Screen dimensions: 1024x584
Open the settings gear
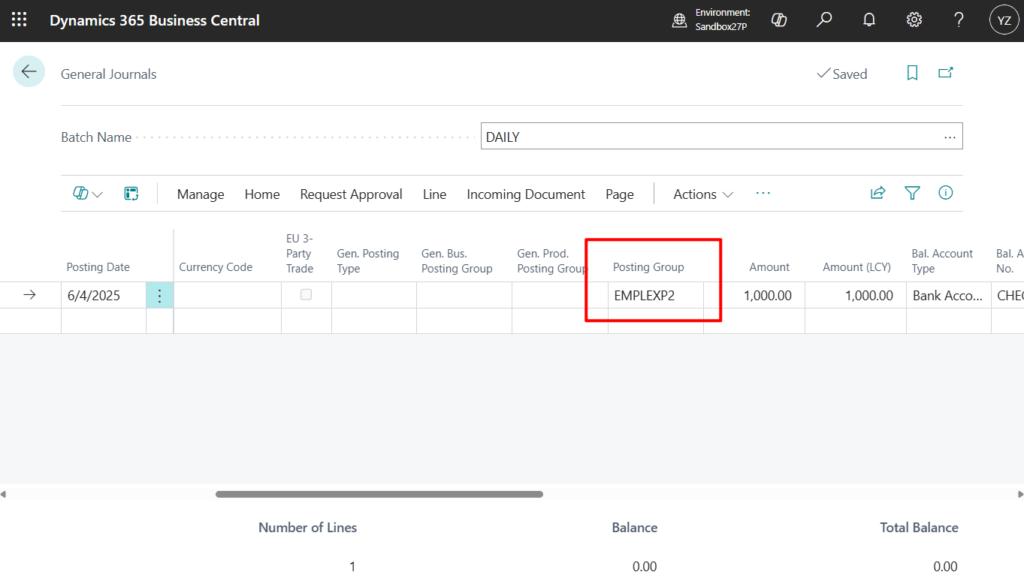pyautogui.click(x=914, y=20)
